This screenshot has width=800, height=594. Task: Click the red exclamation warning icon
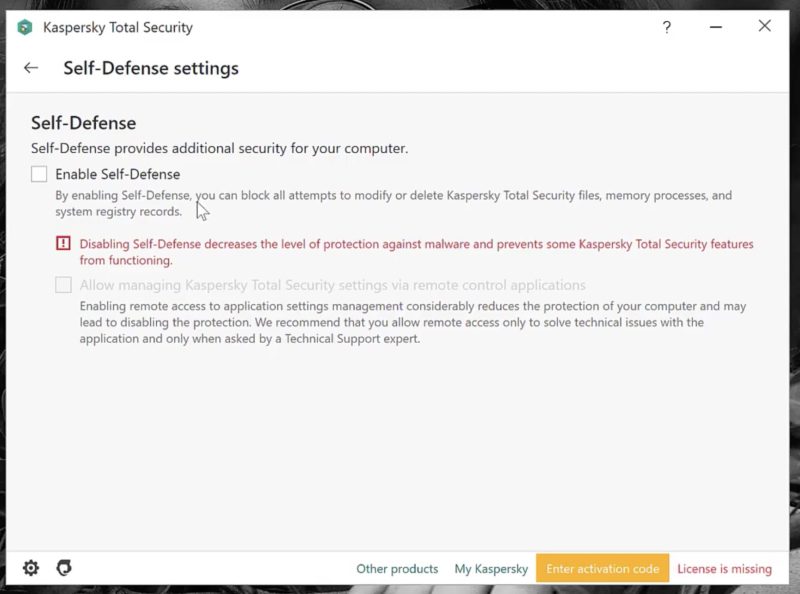click(x=63, y=243)
